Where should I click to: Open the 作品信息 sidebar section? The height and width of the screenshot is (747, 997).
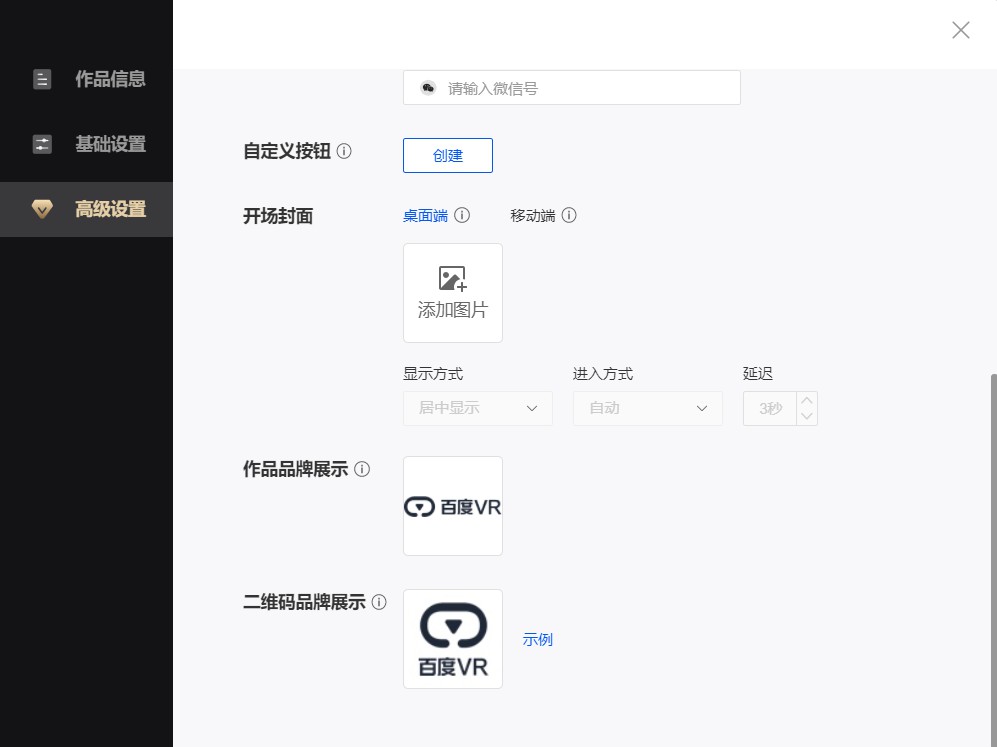tap(86, 79)
